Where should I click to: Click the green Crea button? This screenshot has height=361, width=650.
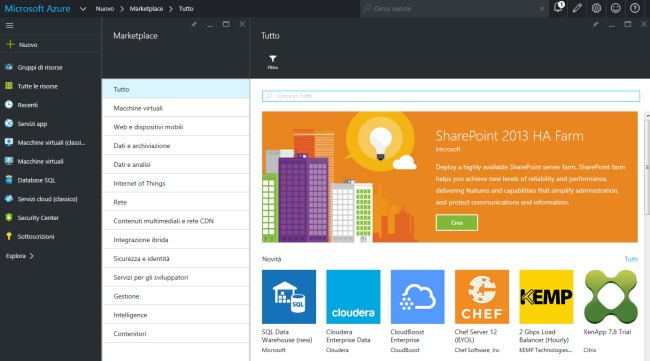point(456,223)
